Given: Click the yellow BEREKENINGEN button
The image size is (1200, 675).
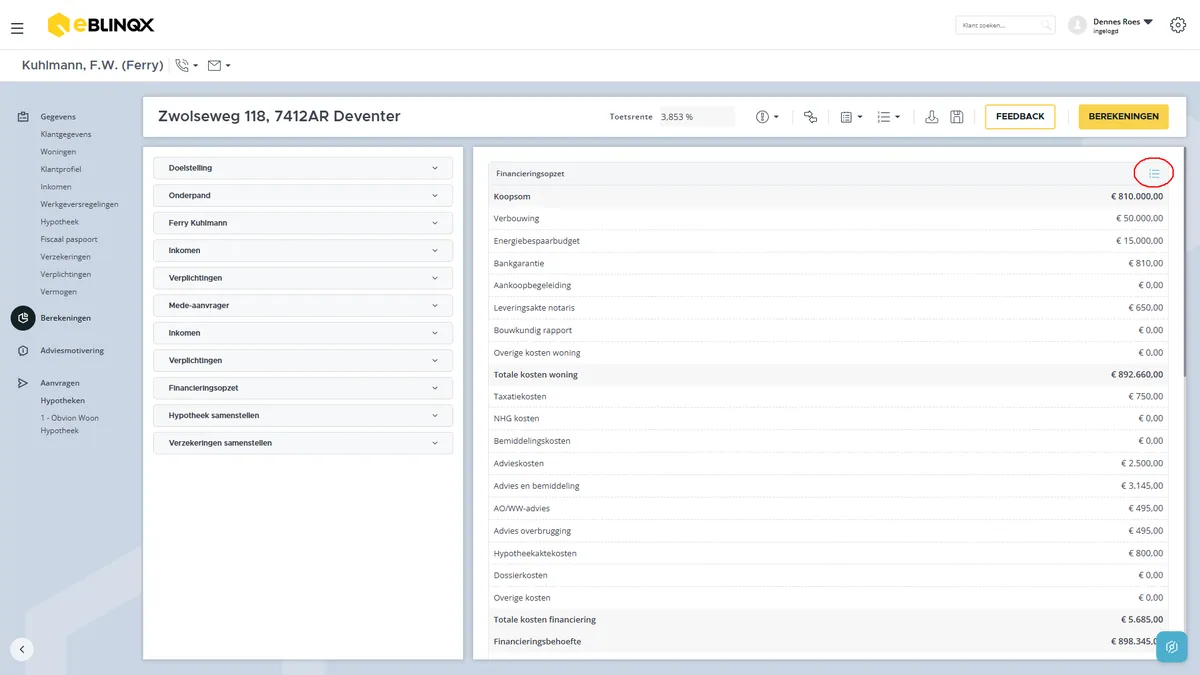Looking at the screenshot, I should [1123, 117].
